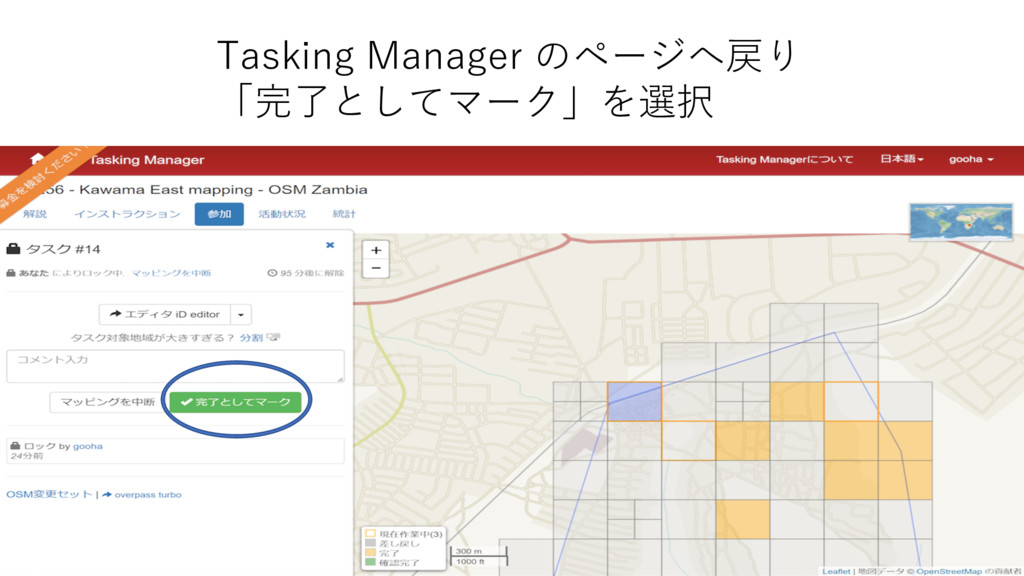Switch to the インストラクション tab

click(127, 214)
